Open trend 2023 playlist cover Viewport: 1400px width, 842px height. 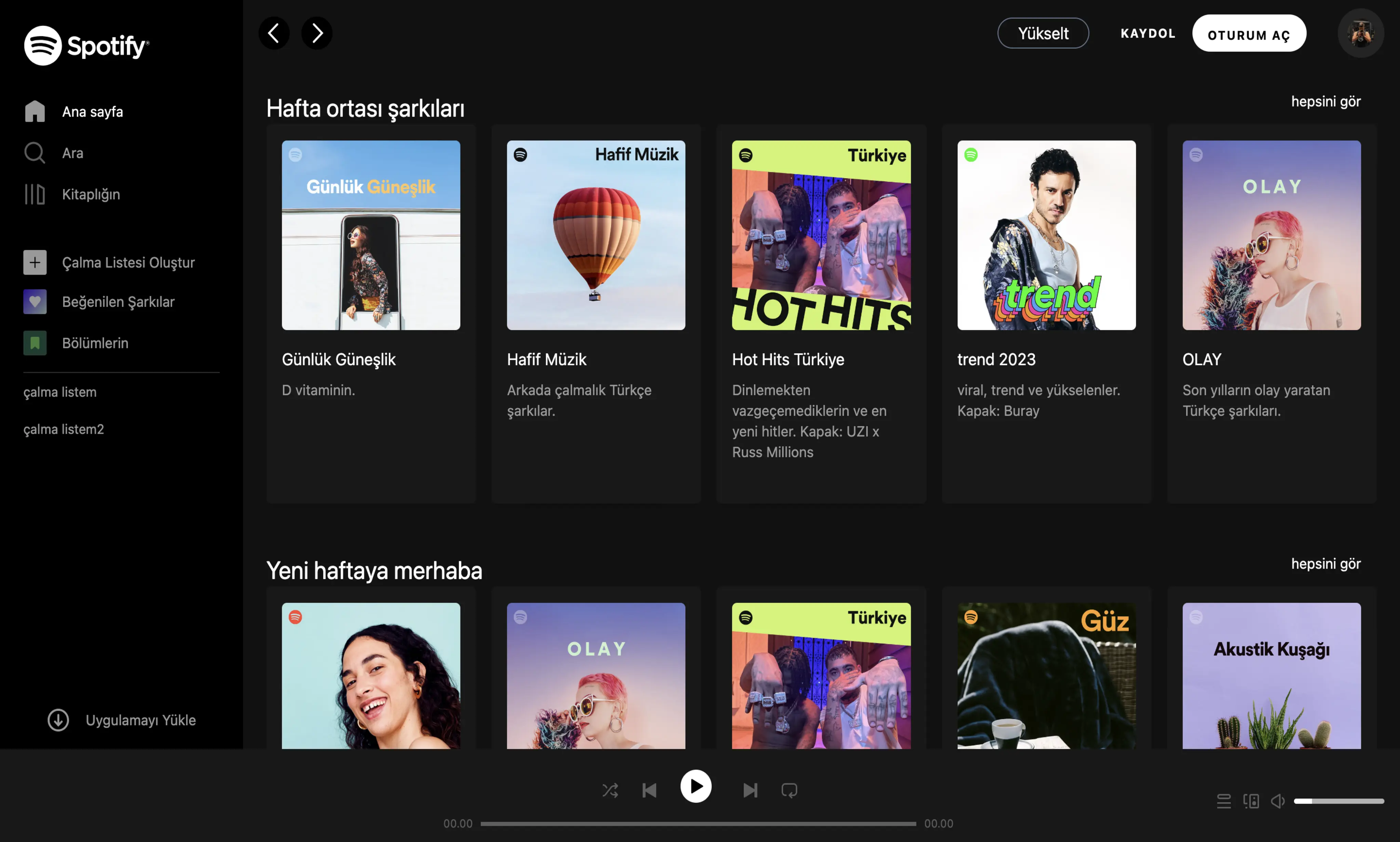1046,235
